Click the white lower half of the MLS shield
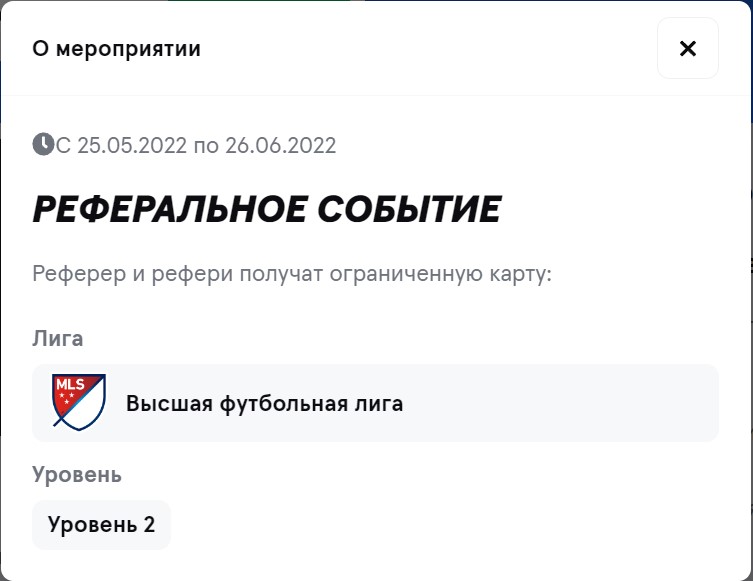The image size is (753, 581). tap(84, 412)
